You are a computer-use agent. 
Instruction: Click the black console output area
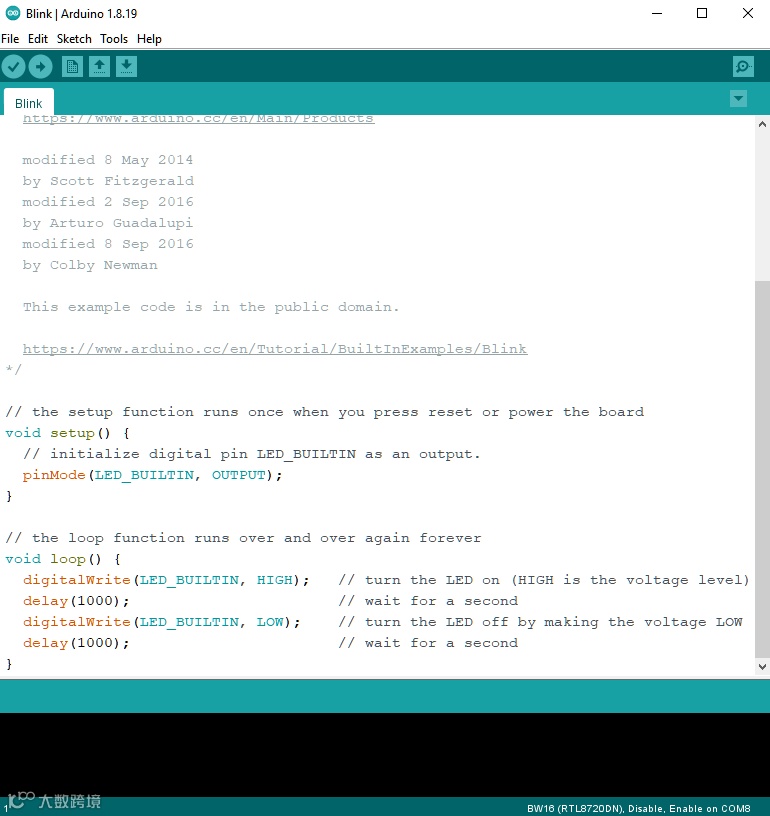tap(385, 755)
